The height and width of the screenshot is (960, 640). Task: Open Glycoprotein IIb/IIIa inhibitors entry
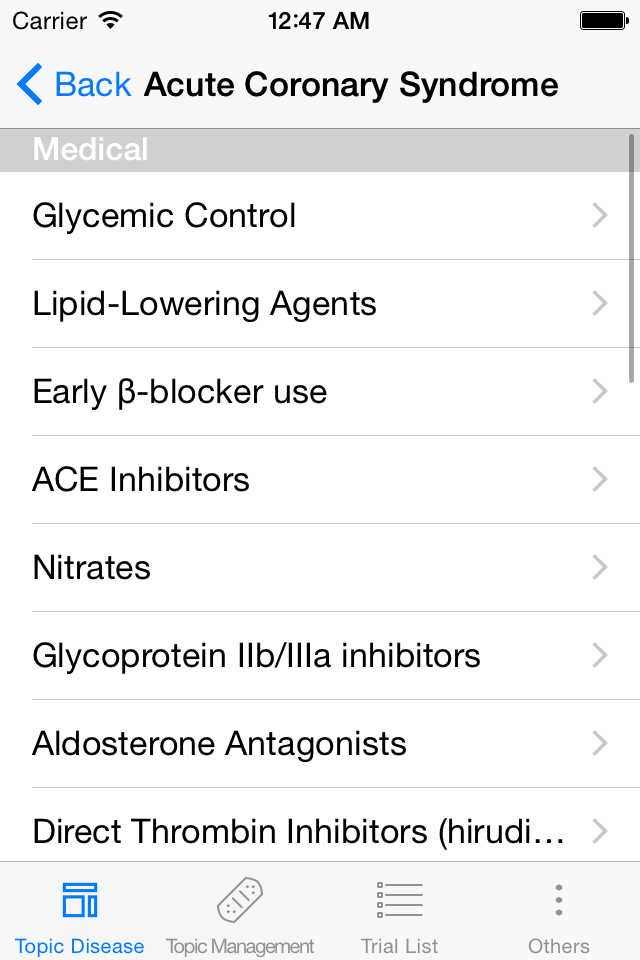pos(320,656)
